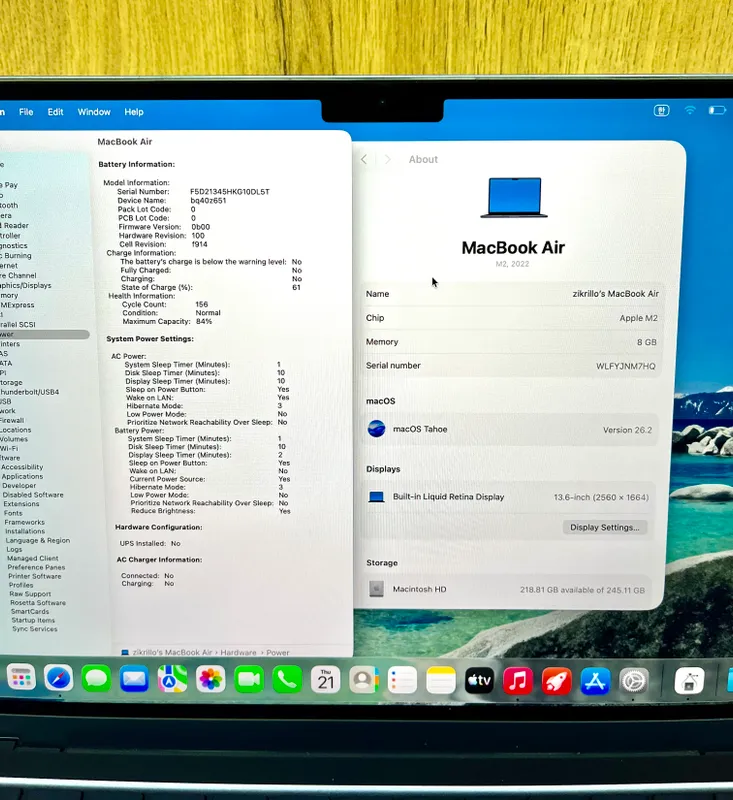The height and width of the screenshot is (800, 733).
Task: Select Managed Client in the sidebar
Action: (x=33, y=558)
